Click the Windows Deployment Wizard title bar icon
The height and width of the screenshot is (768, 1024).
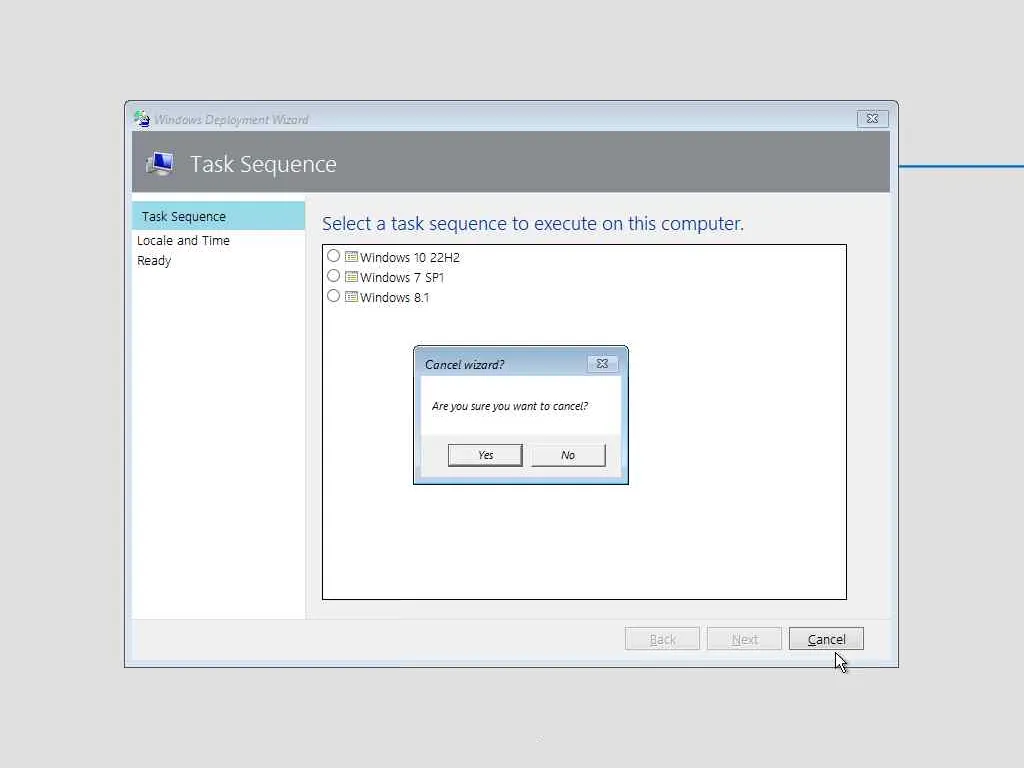point(142,119)
